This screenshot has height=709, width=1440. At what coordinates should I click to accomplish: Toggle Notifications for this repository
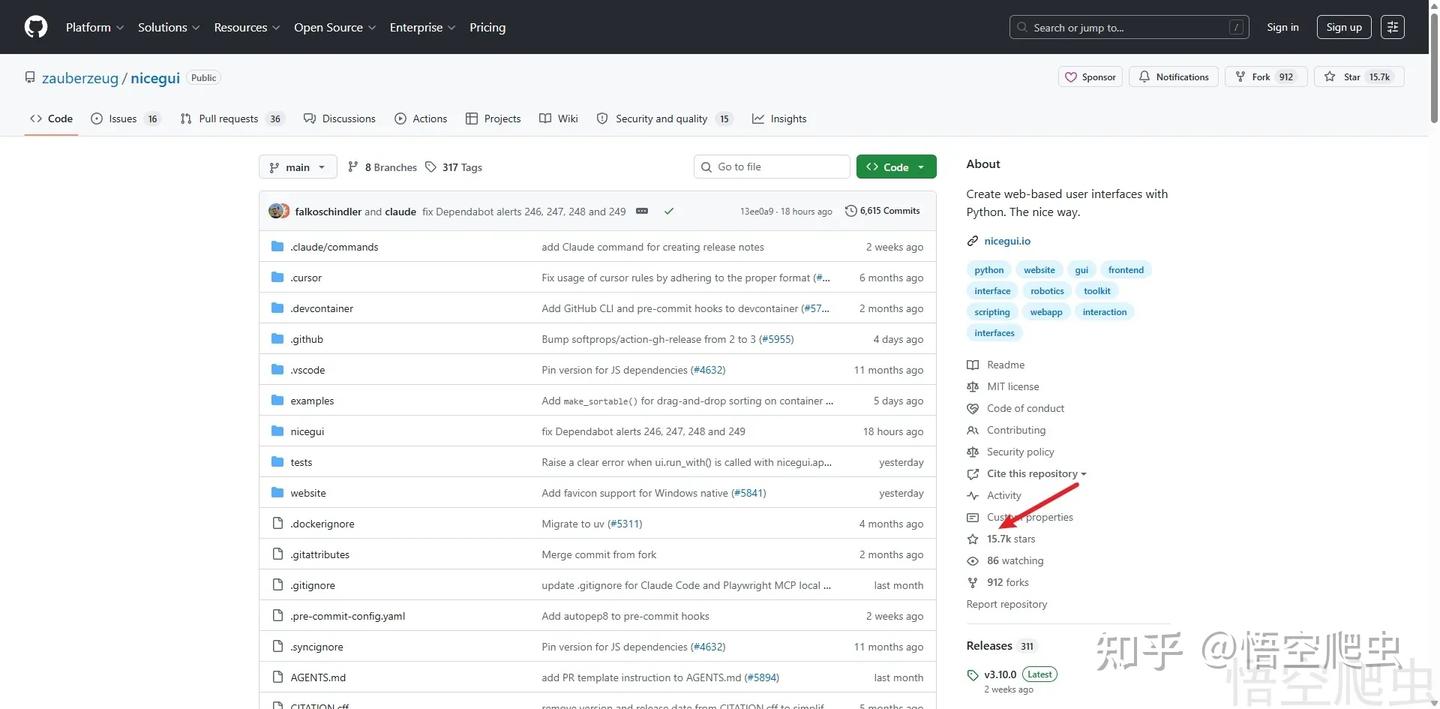pyautogui.click(x=1174, y=77)
